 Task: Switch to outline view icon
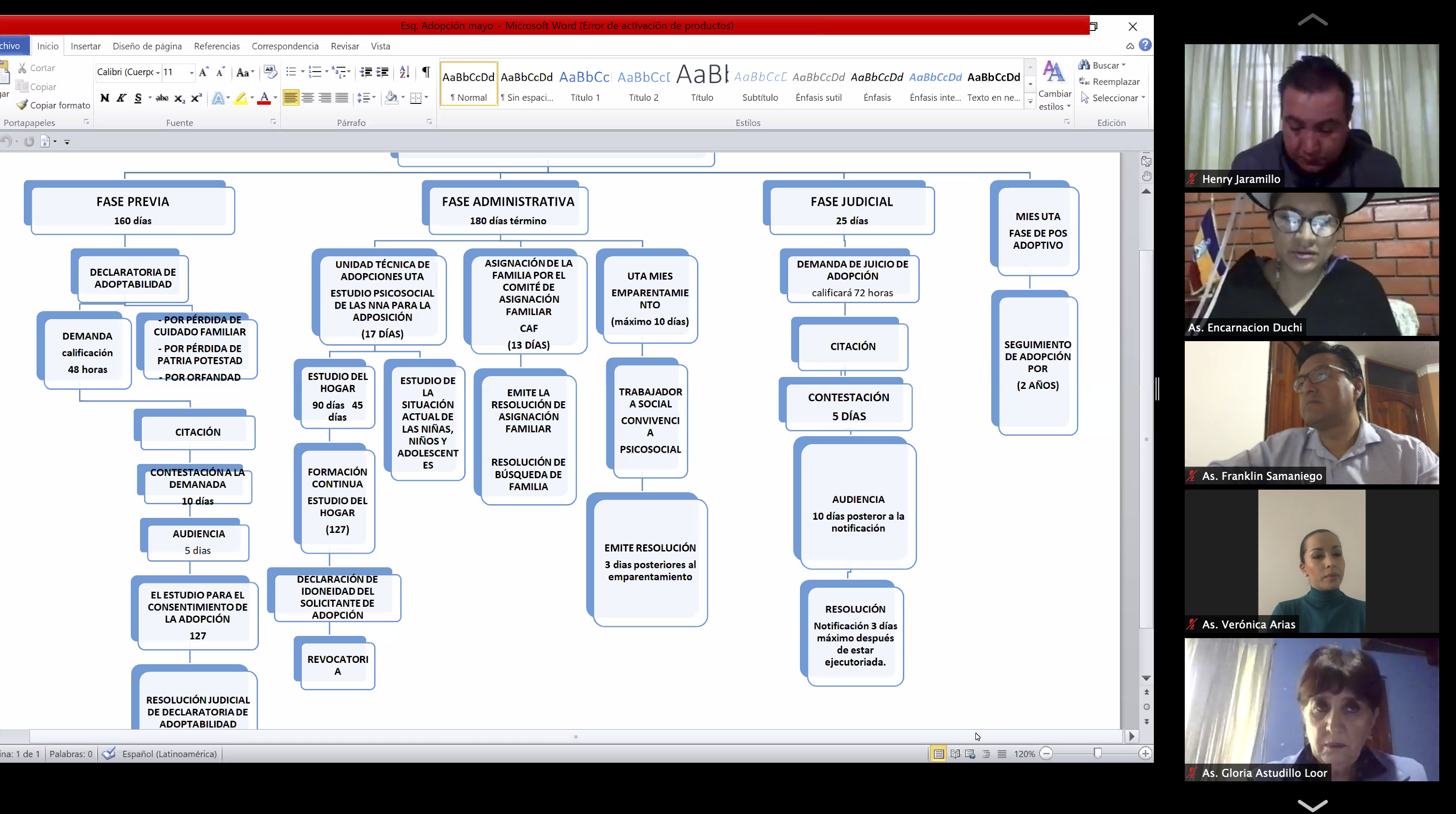pyautogui.click(x=986, y=753)
